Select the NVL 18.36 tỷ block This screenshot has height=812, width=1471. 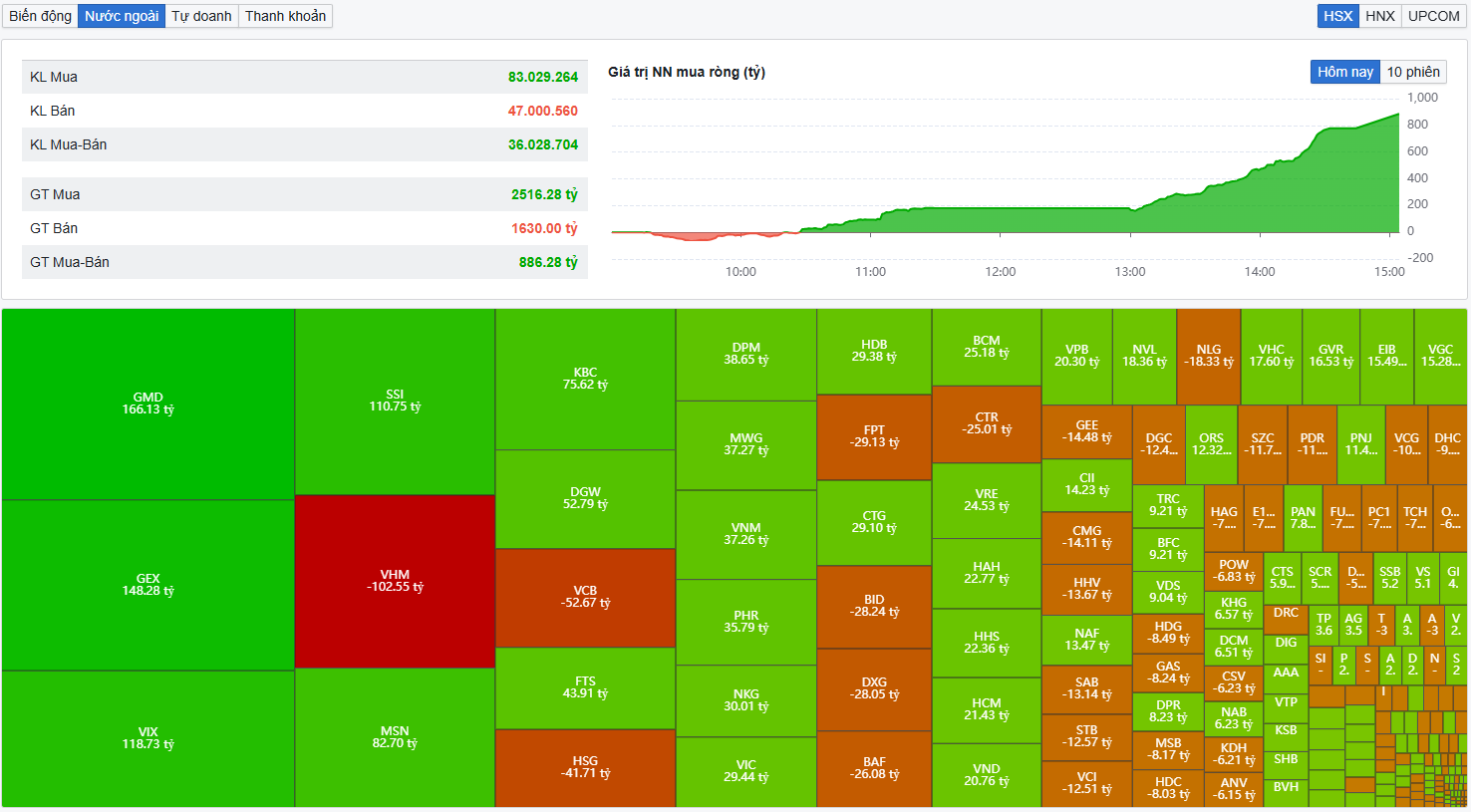point(1144,356)
